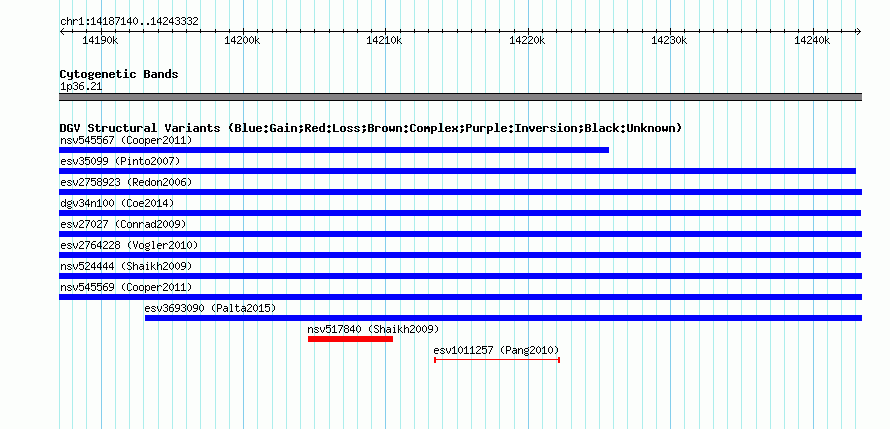Click the 14210k ruler tick label

pyautogui.click(x=385, y=40)
